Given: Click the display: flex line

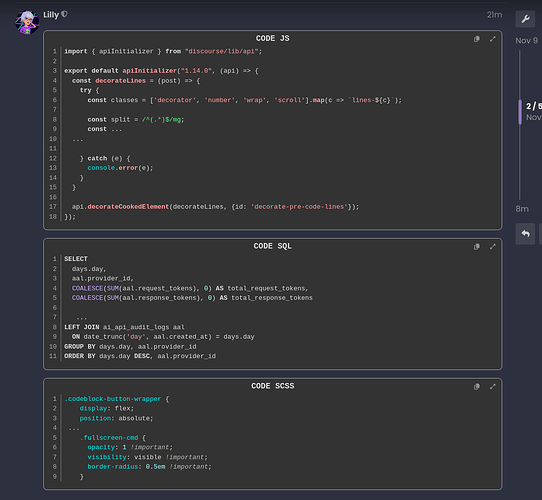Looking at the screenshot, I should (106, 408).
